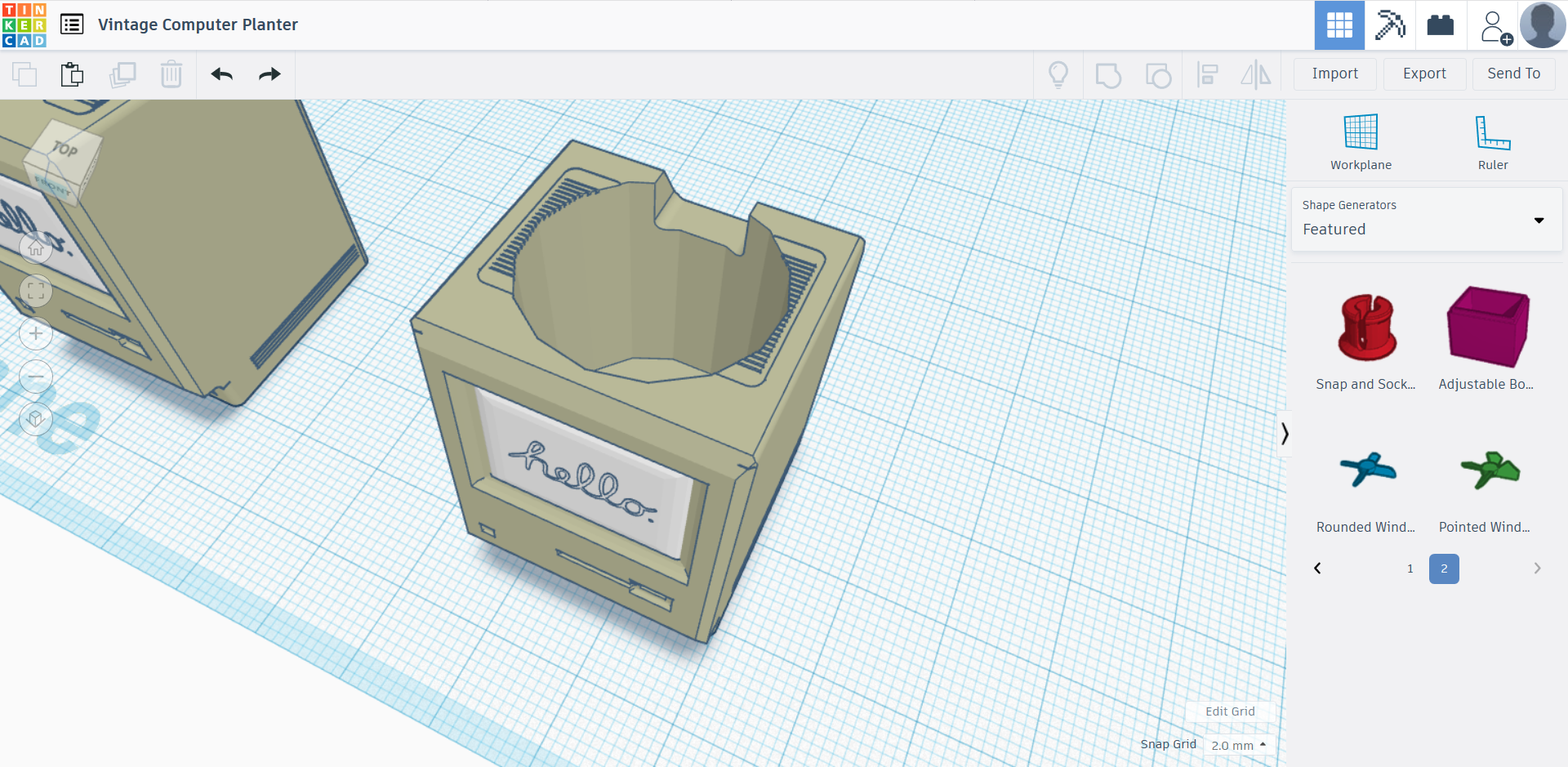This screenshot has width=1568, height=767.
Task: Click the Edit Grid button
Action: 1230,711
